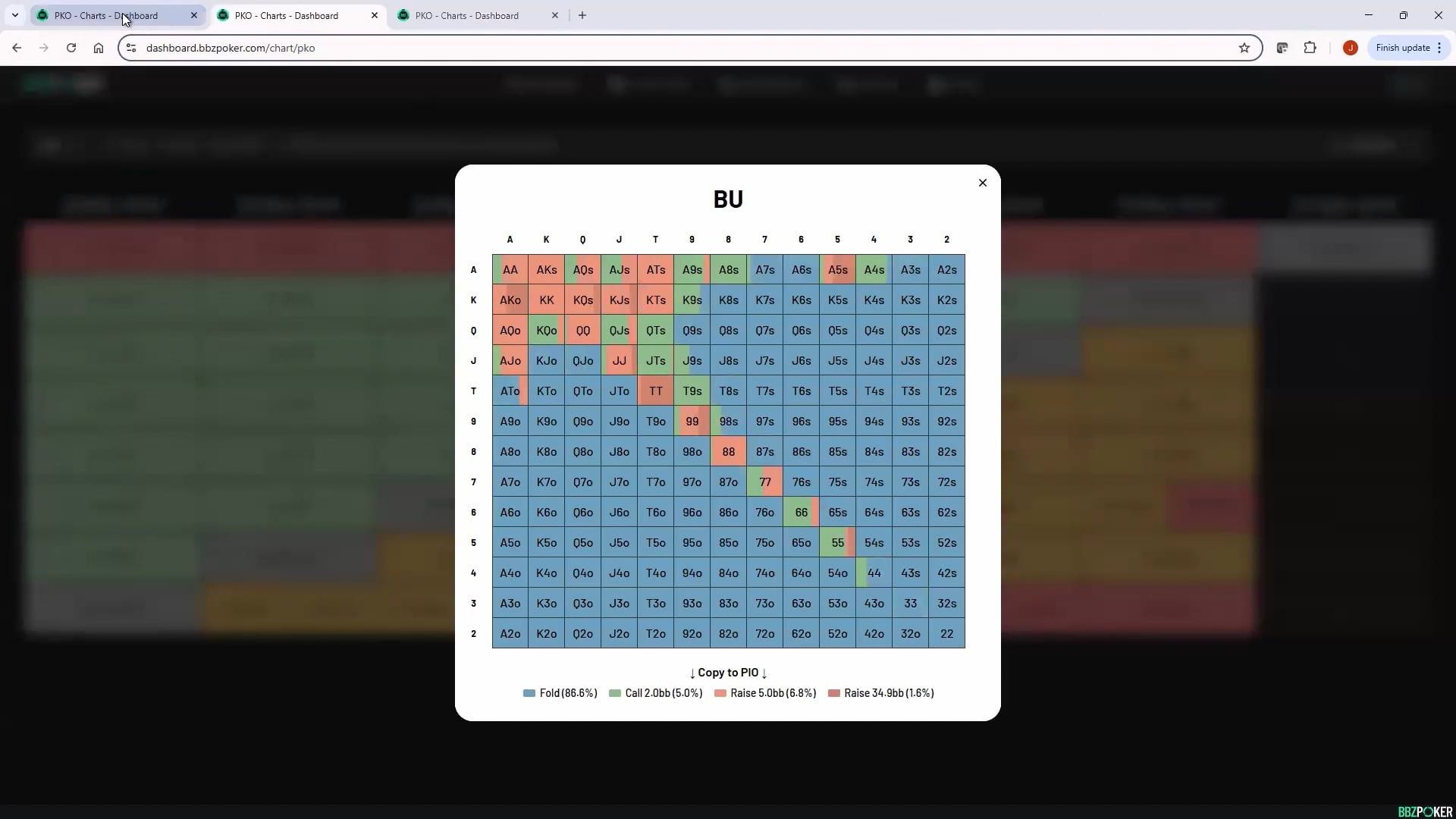The height and width of the screenshot is (819, 1456).
Task: Open a new browser tab
Action: [x=582, y=15]
